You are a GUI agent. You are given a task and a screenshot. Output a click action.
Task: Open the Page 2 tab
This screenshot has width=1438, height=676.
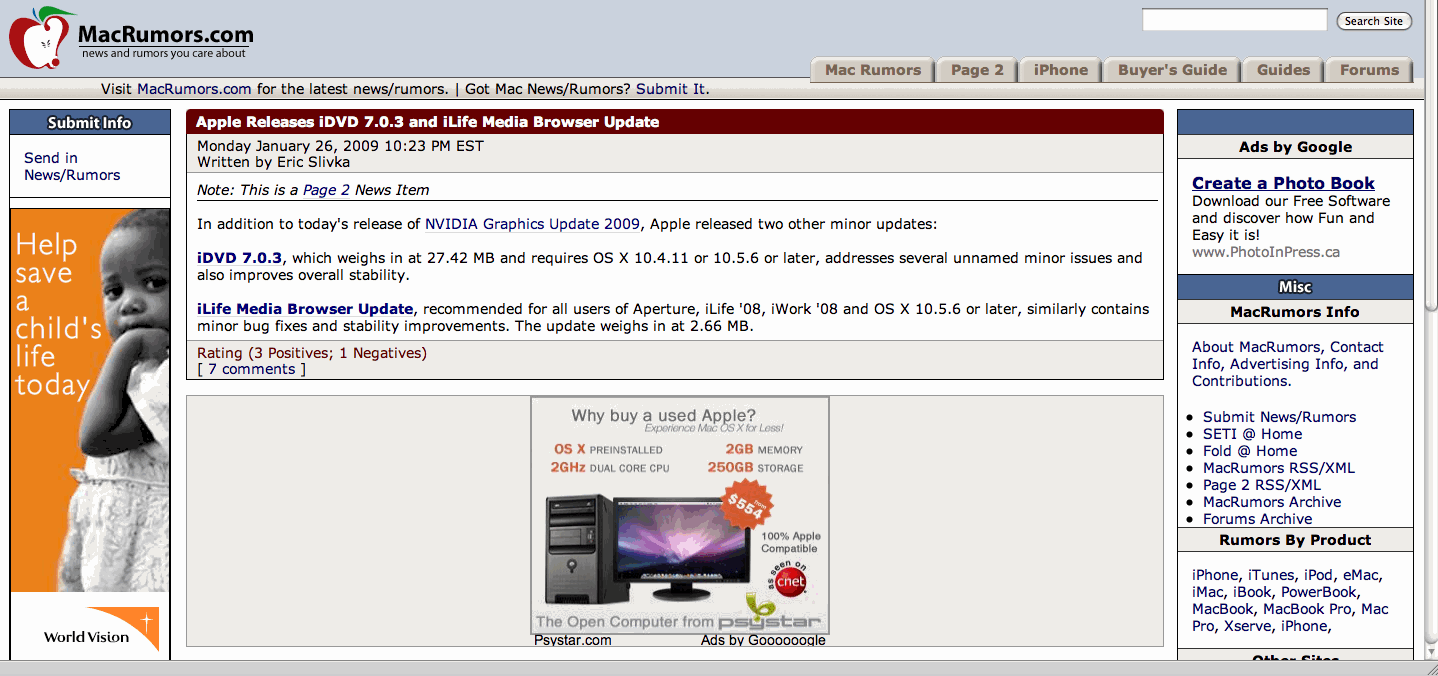click(x=977, y=70)
